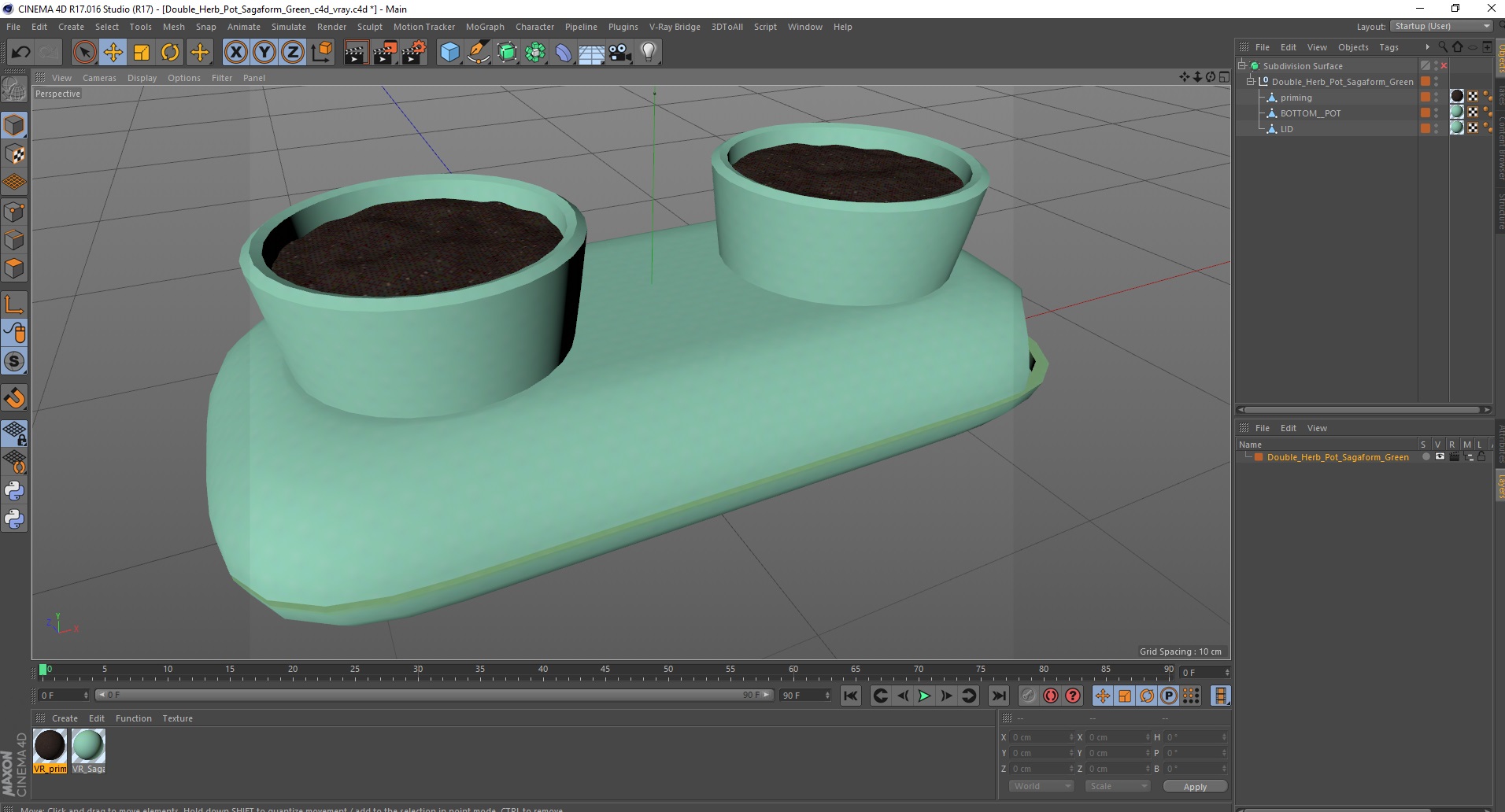
Task: Collapse the Double_Herb_Pot_Sagaform_Green tree node
Action: coord(1250,82)
